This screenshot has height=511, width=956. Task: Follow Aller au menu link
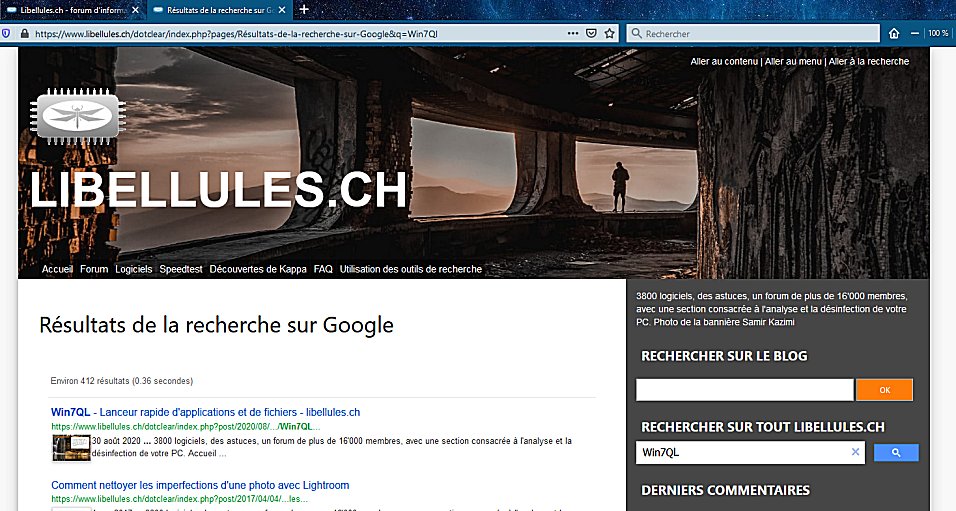pos(793,61)
